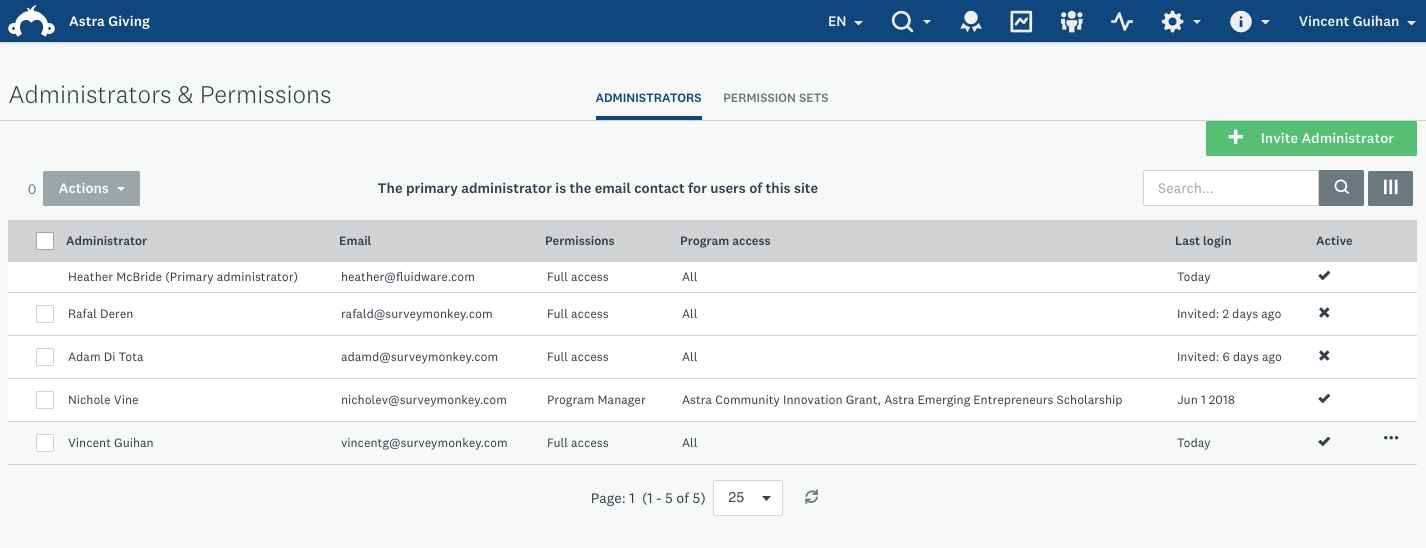Toggle the select-all checkbox in table header

pyautogui.click(x=45, y=241)
